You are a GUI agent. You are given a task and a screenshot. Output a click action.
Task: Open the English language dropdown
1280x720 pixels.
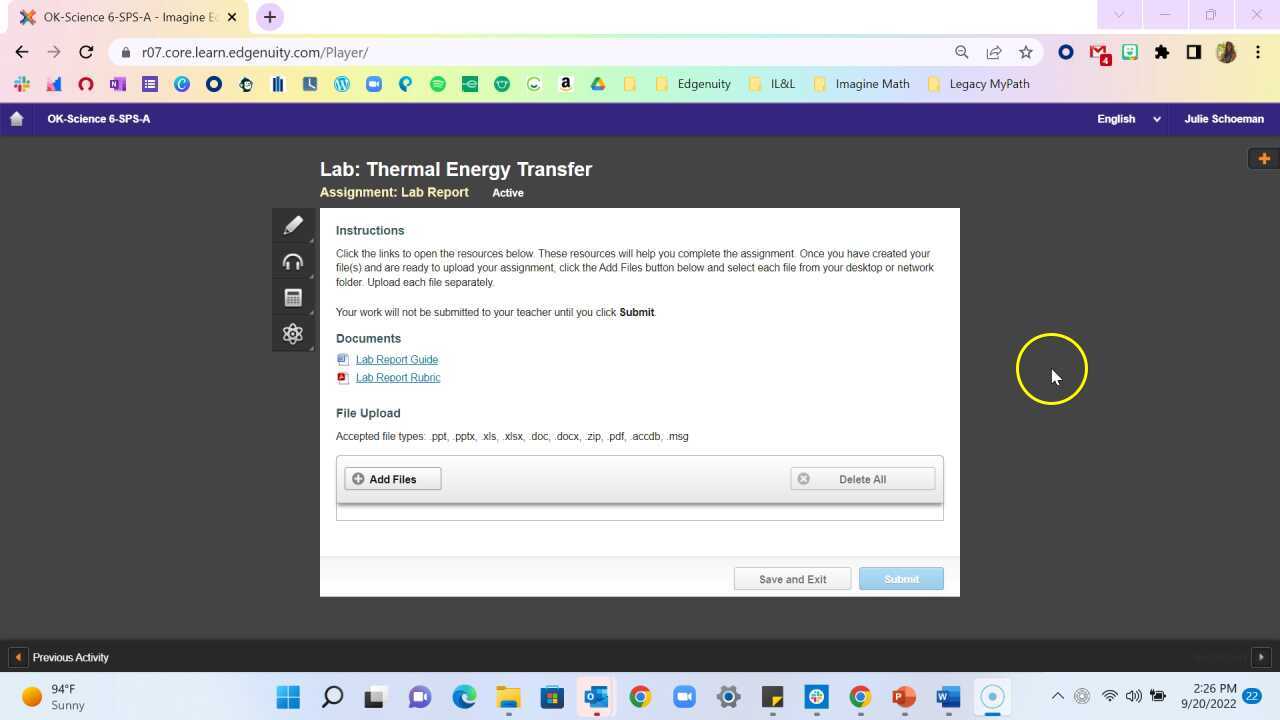(x=1129, y=119)
